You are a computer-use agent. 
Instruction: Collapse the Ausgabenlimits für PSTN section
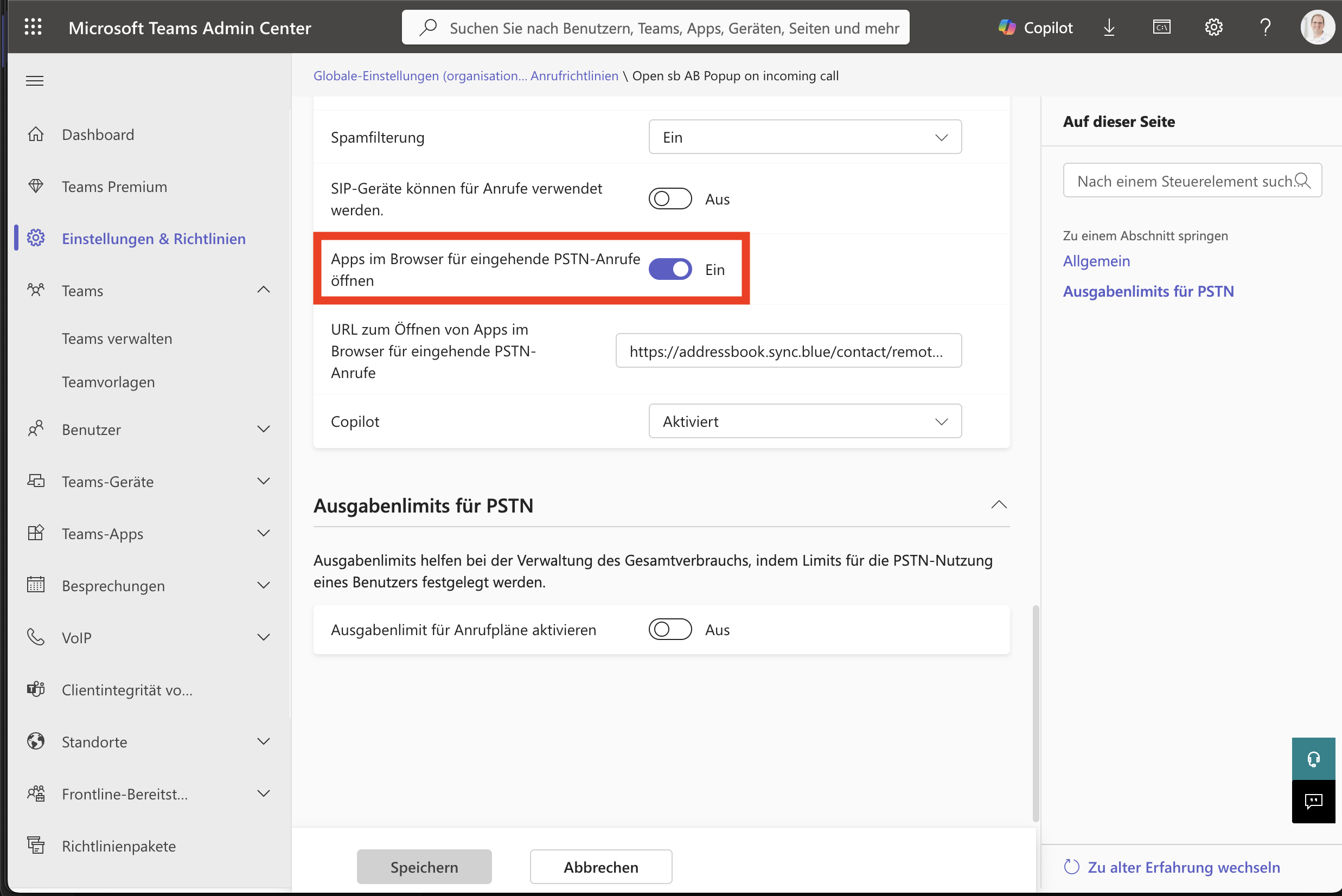click(x=999, y=504)
